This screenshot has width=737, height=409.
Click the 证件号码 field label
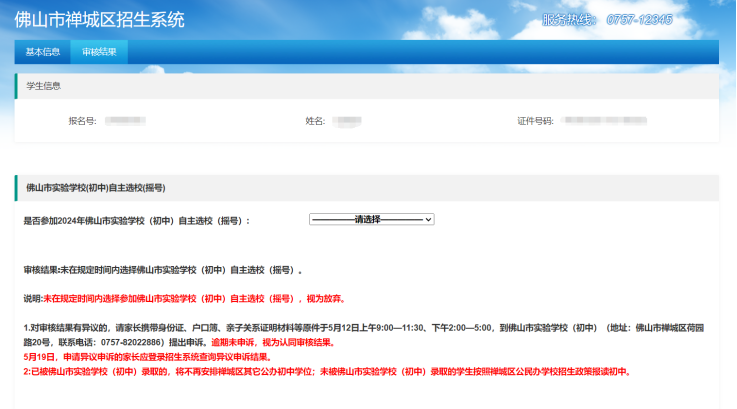coord(535,121)
